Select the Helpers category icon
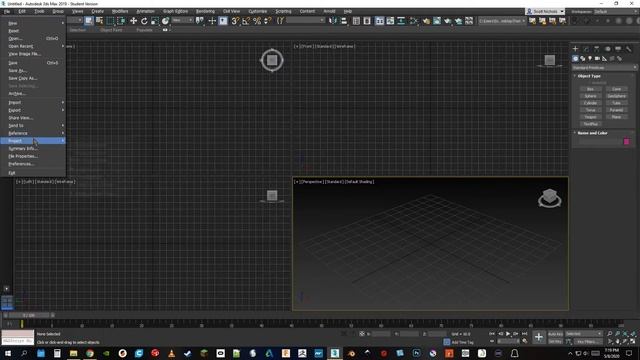640x360 pixels. [605, 59]
